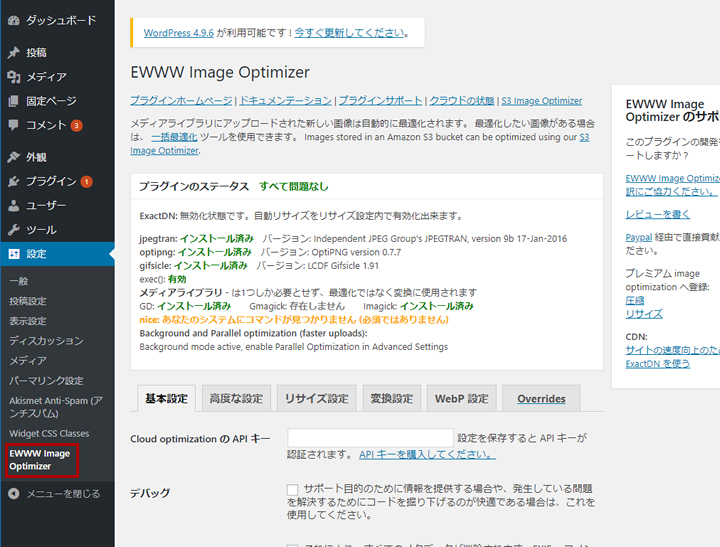Enable the デバッグ checkbox
This screenshot has width=720, height=547.
(x=292, y=490)
